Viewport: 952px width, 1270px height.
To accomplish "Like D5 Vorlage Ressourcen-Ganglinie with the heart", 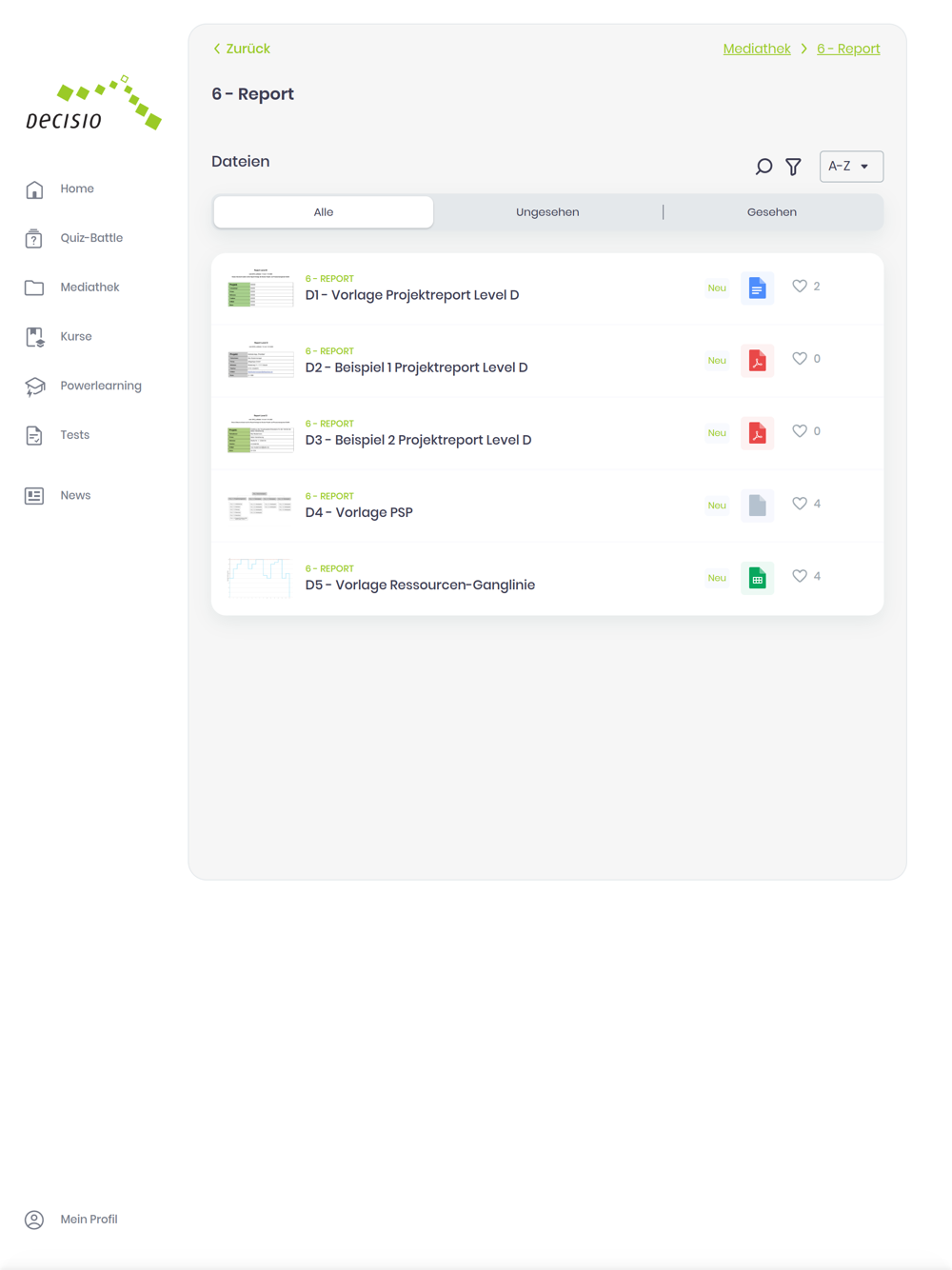I will click(800, 576).
